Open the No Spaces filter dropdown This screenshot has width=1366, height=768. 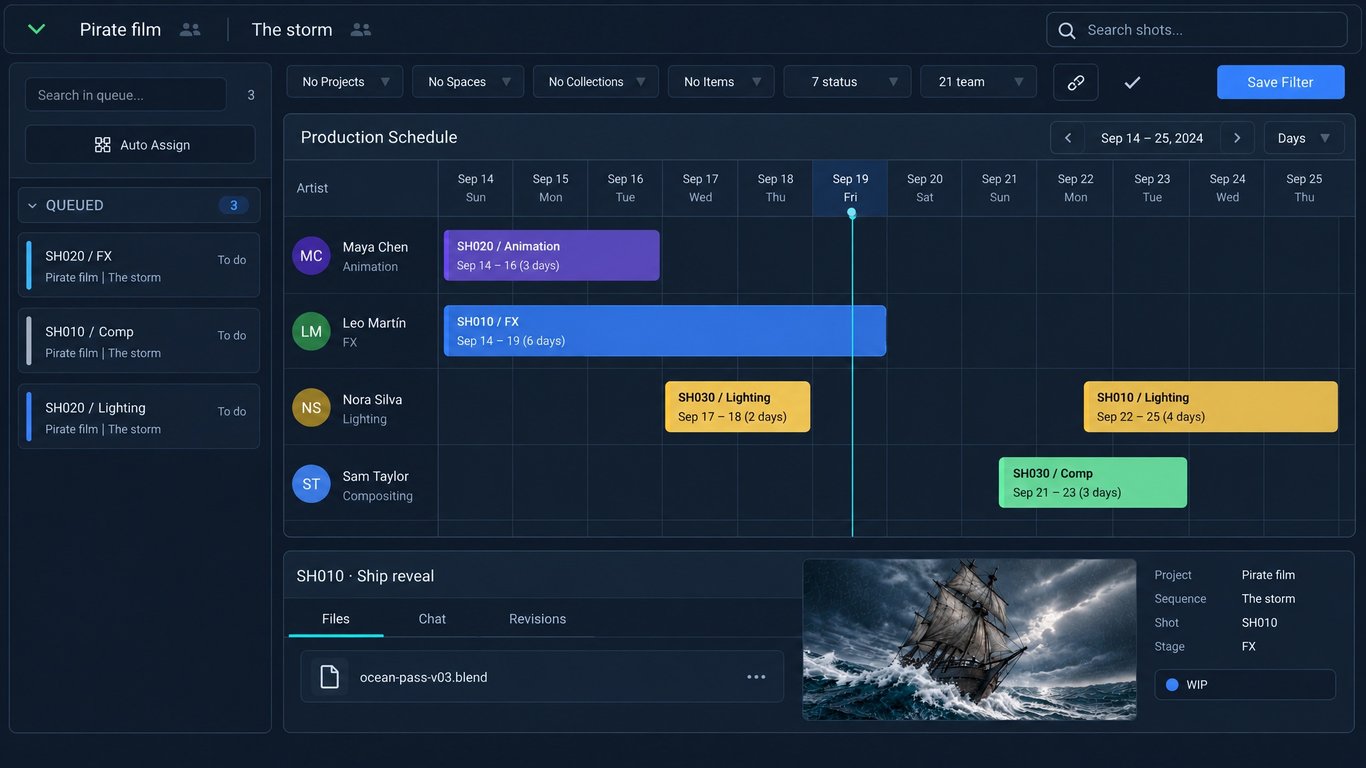[468, 82]
